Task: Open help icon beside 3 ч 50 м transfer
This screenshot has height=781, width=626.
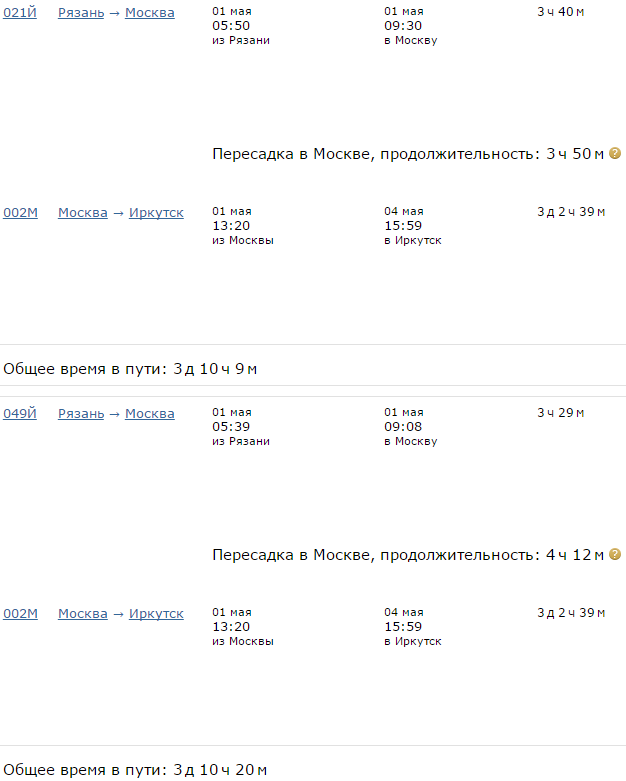Action: click(x=615, y=154)
